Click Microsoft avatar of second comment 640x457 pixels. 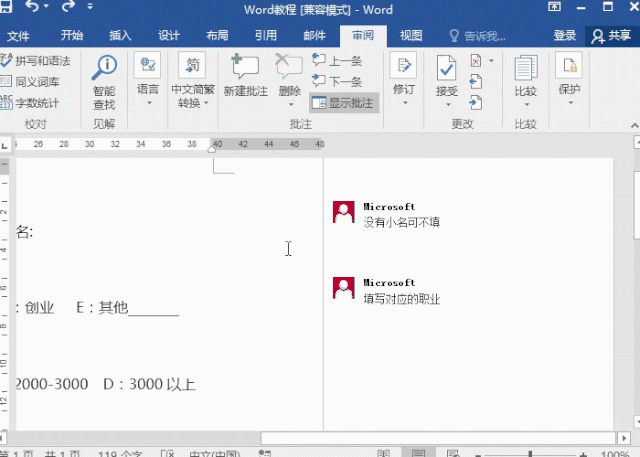(343, 288)
